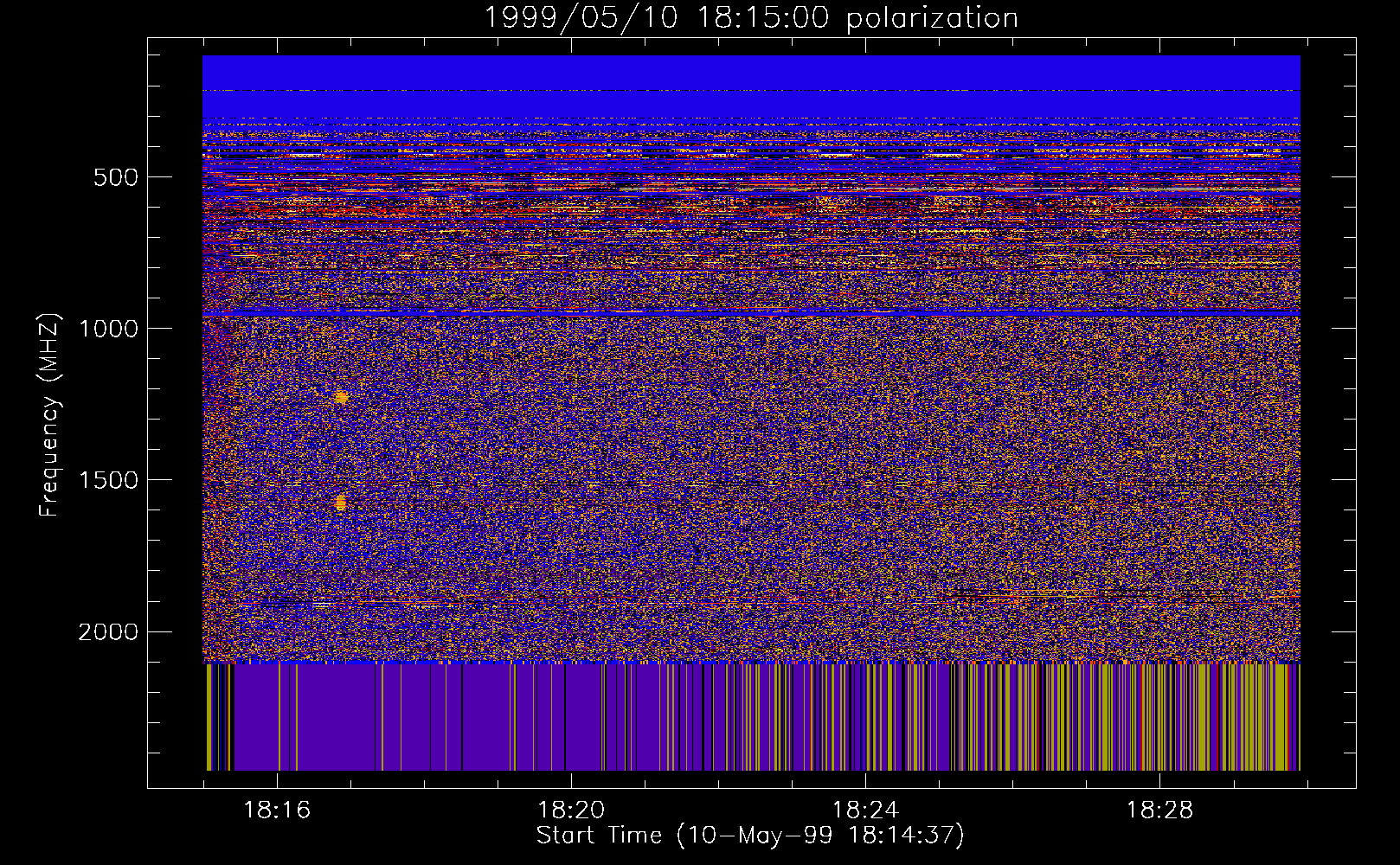The image size is (1400, 865).
Task: Click the 2000 frequency tick label
Action: [108, 632]
